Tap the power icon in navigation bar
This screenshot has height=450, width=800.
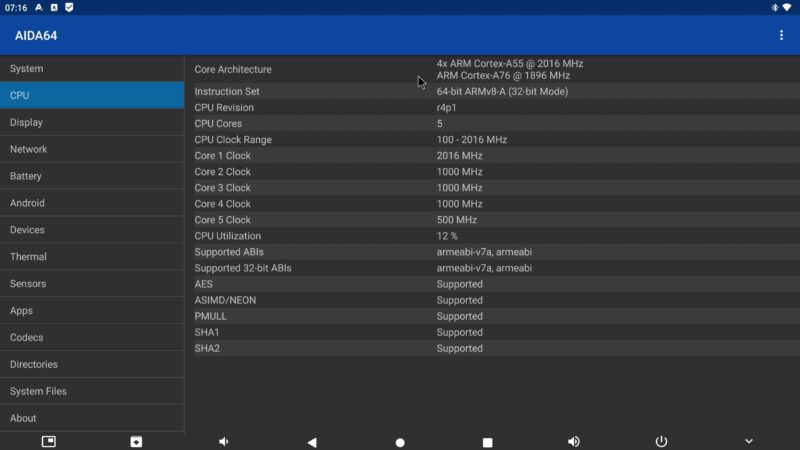click(x=661, y=441)
